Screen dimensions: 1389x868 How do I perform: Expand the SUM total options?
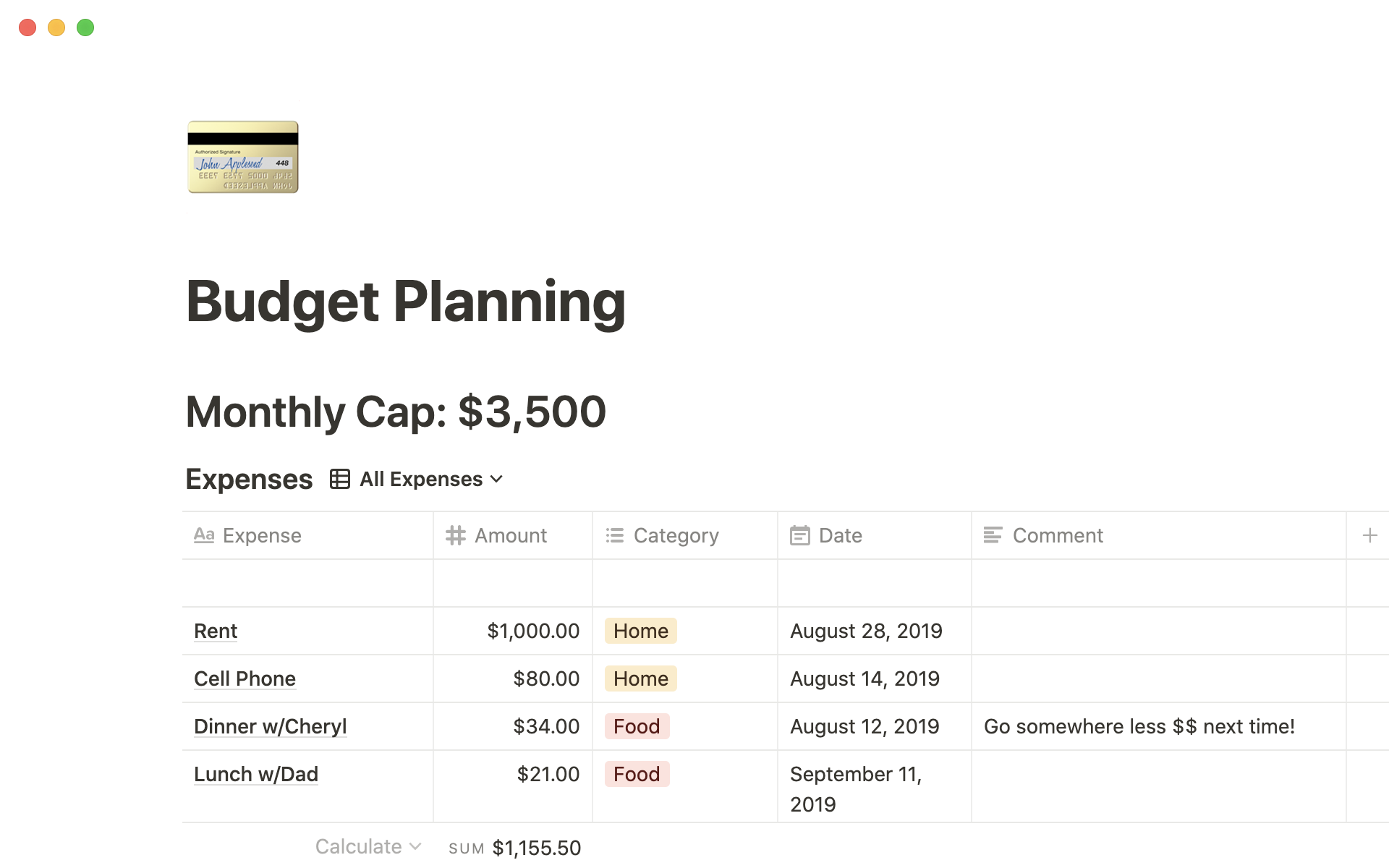click(511, 846)
